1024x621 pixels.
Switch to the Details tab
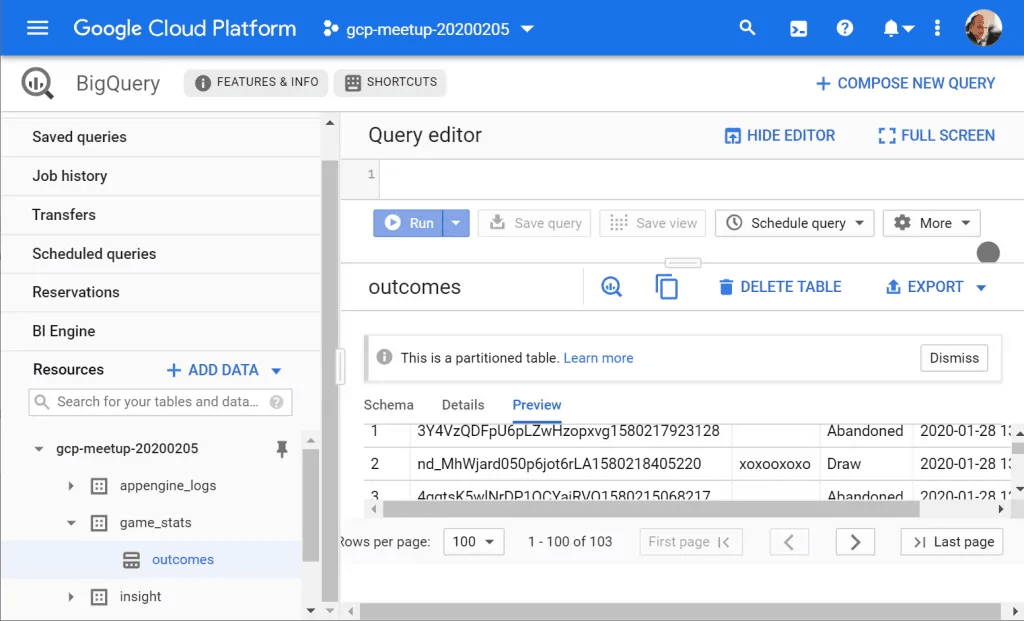click(x=463, y=405)
